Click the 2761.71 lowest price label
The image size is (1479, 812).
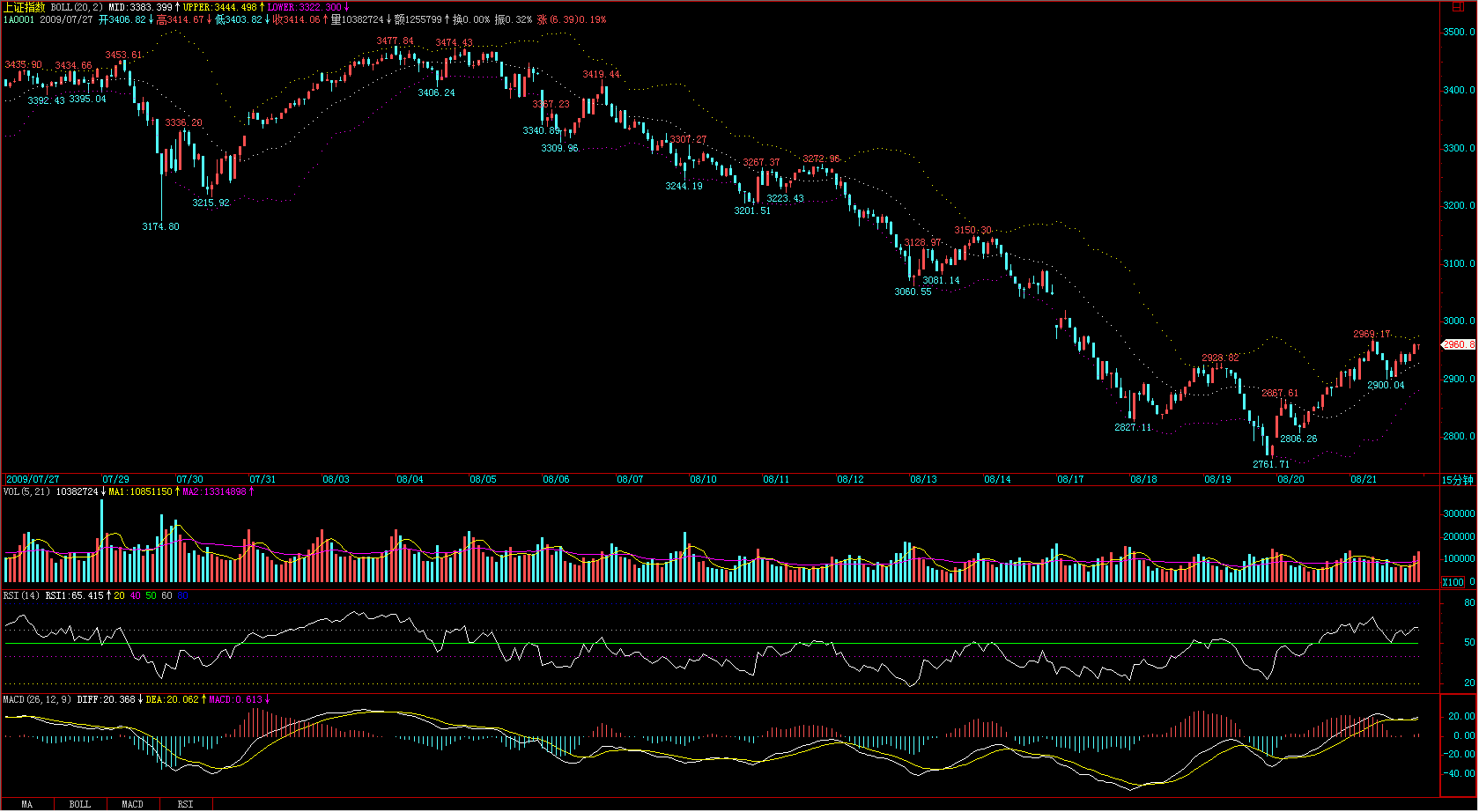pos(1271,464)
